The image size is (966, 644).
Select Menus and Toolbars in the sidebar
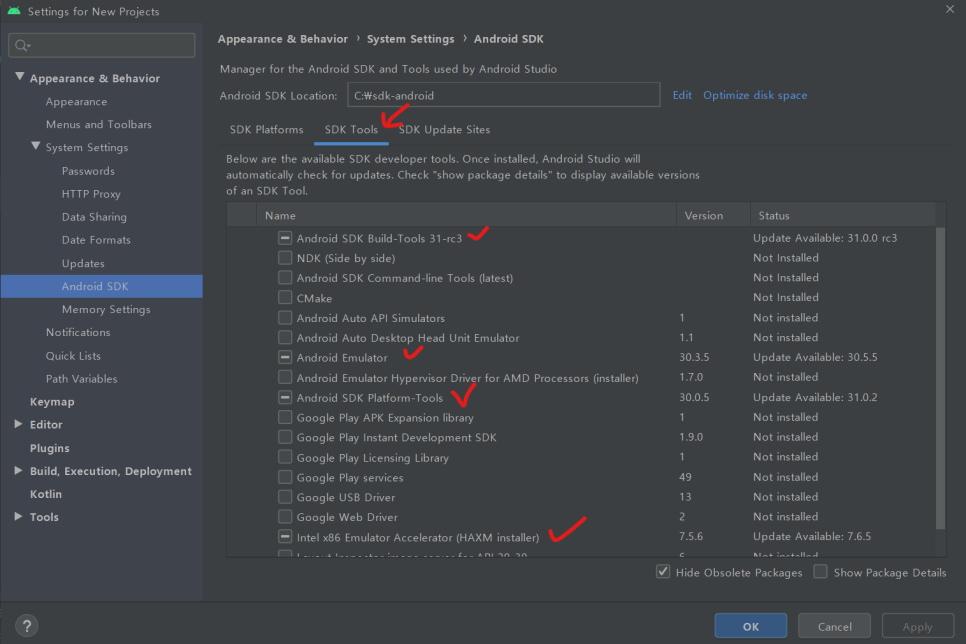[x=99, y=124]
